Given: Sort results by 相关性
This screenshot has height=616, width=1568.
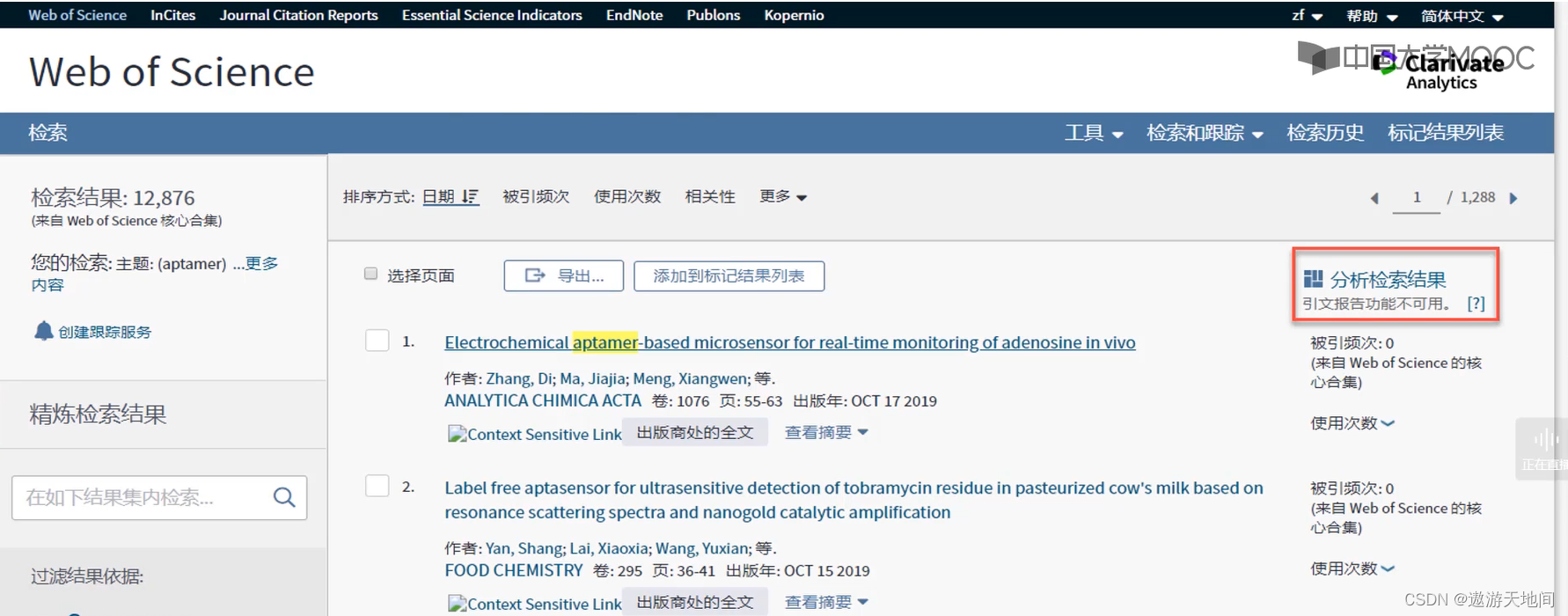Looking at the screenshot, I should [710, 196].
